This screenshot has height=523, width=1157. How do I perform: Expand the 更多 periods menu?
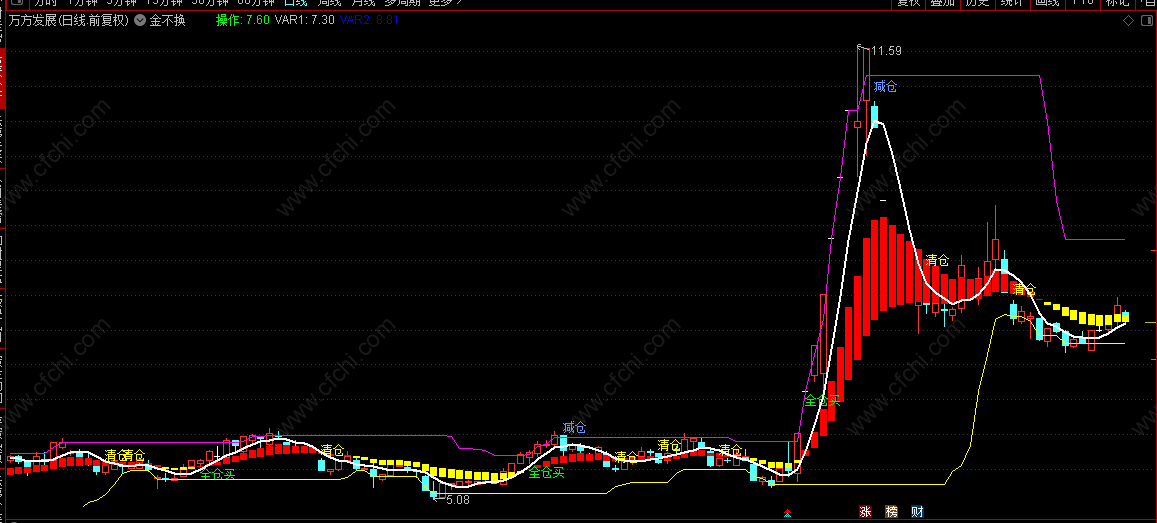coord(446,3)
